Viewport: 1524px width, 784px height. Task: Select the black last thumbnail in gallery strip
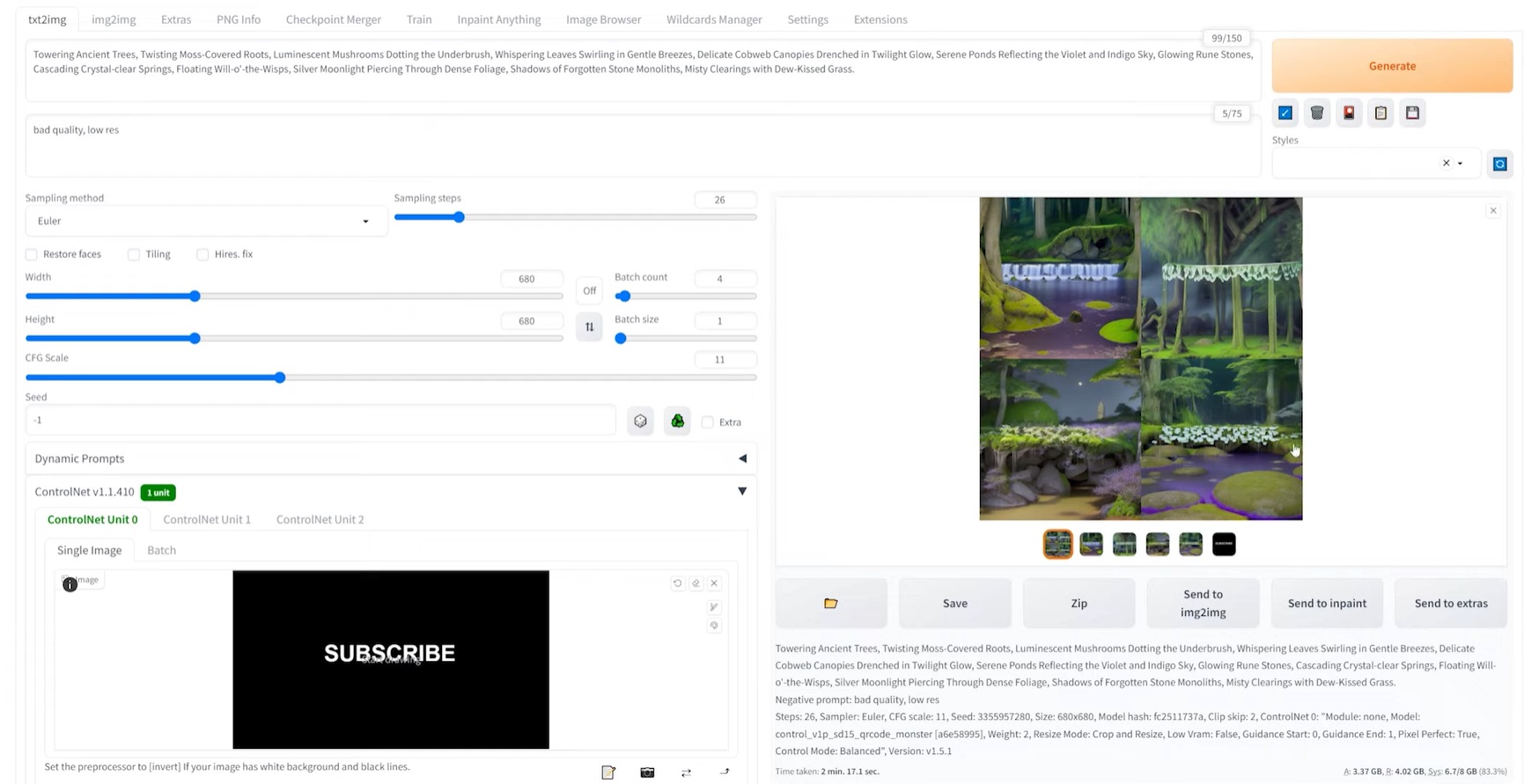pos(1224,545)
